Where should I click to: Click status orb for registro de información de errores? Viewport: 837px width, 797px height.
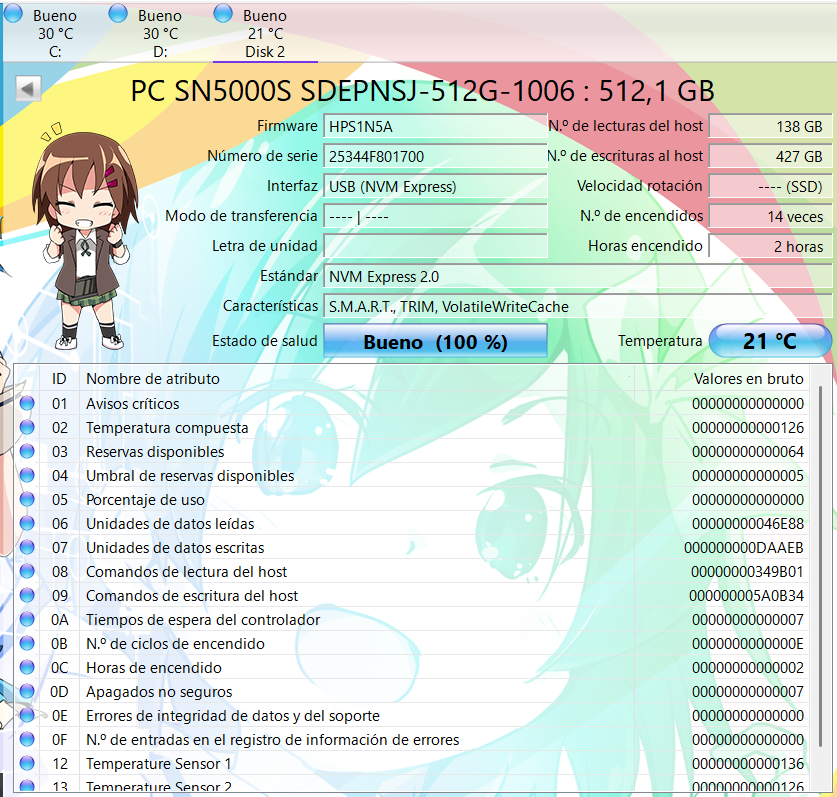(x=27, y=739)
